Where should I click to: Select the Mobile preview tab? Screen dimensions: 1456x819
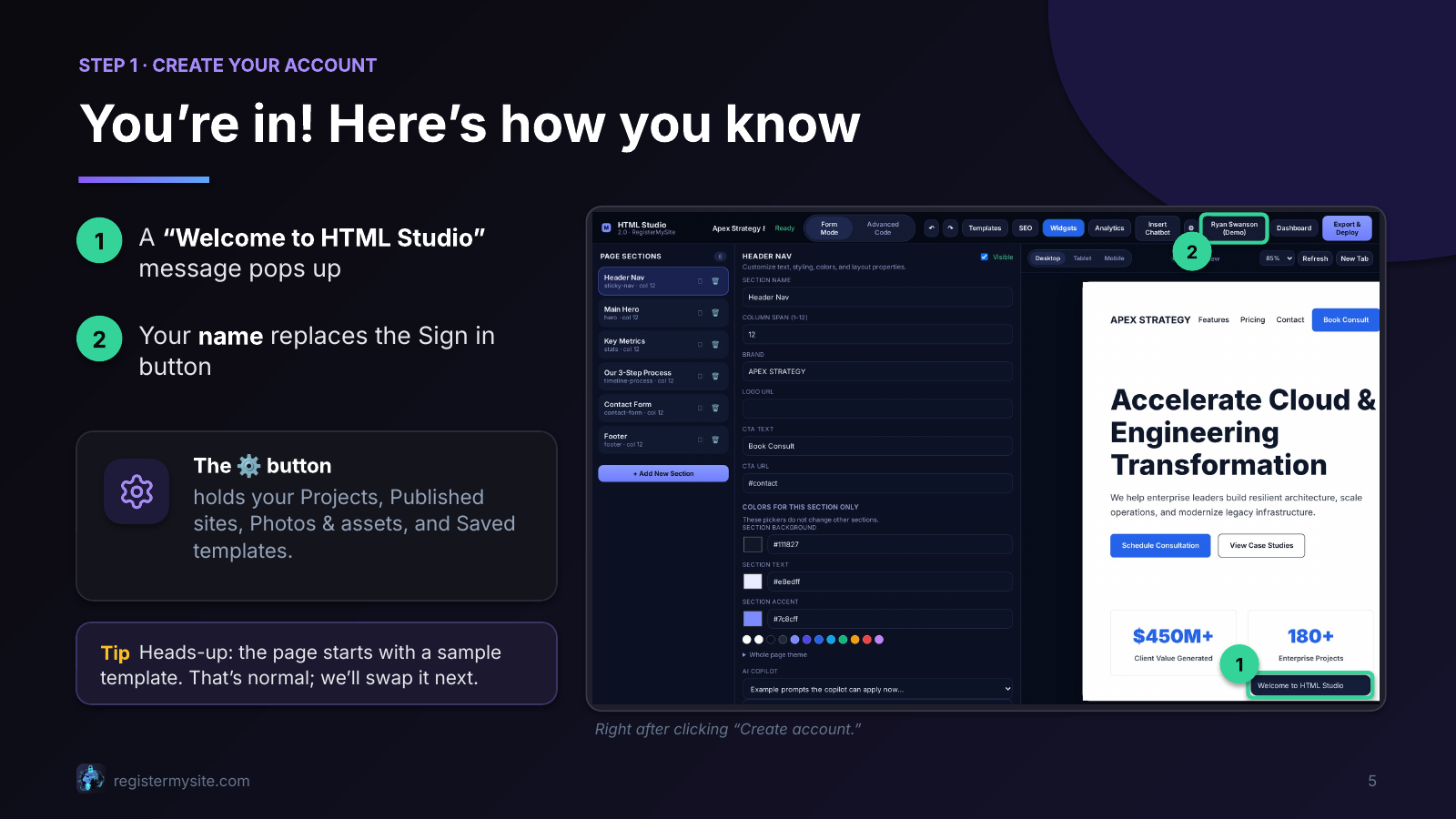[1114, 258]
